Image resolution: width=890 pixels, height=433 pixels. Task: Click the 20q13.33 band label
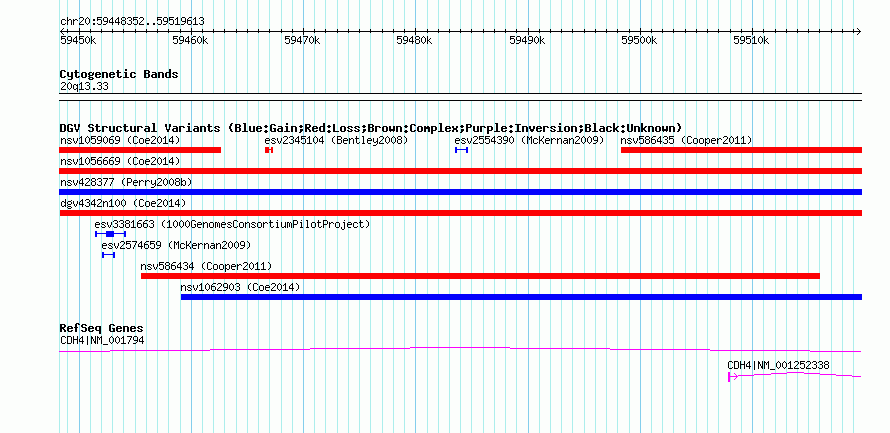coord(84,87)
